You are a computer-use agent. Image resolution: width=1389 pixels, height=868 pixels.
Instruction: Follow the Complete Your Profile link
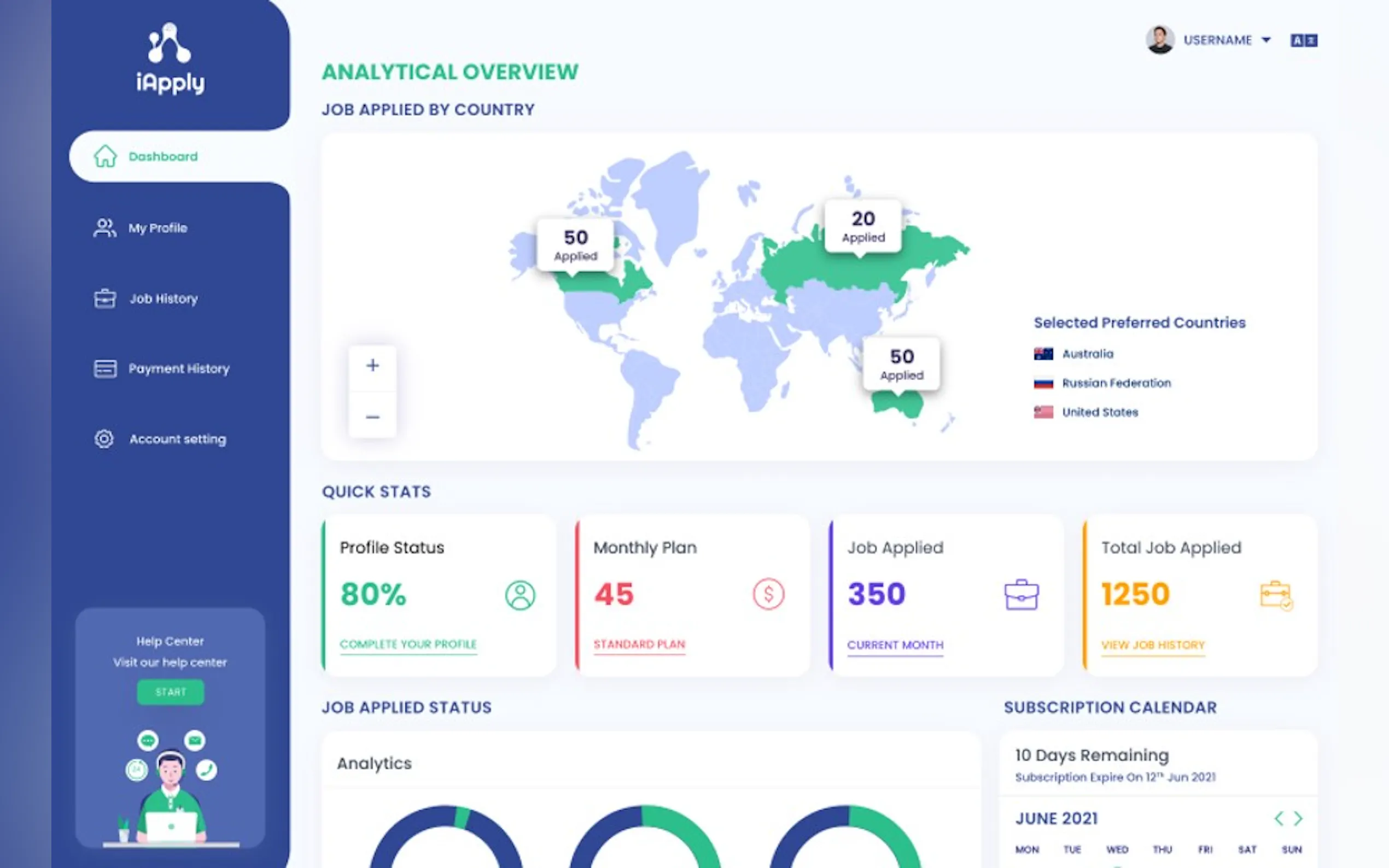(x=408, y=644)
